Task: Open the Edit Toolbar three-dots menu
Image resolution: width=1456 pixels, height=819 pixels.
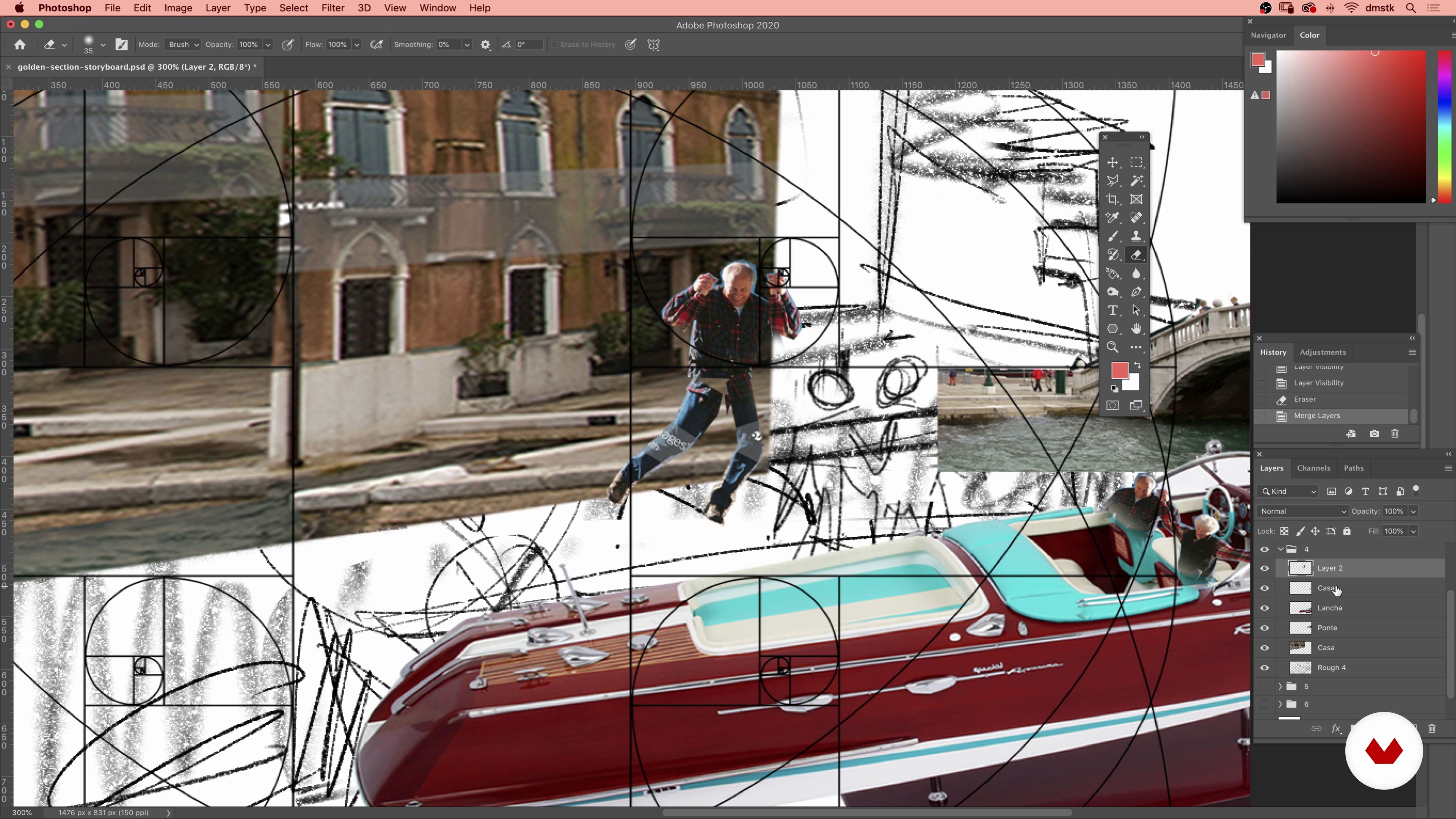Action: coord(1136,347)
